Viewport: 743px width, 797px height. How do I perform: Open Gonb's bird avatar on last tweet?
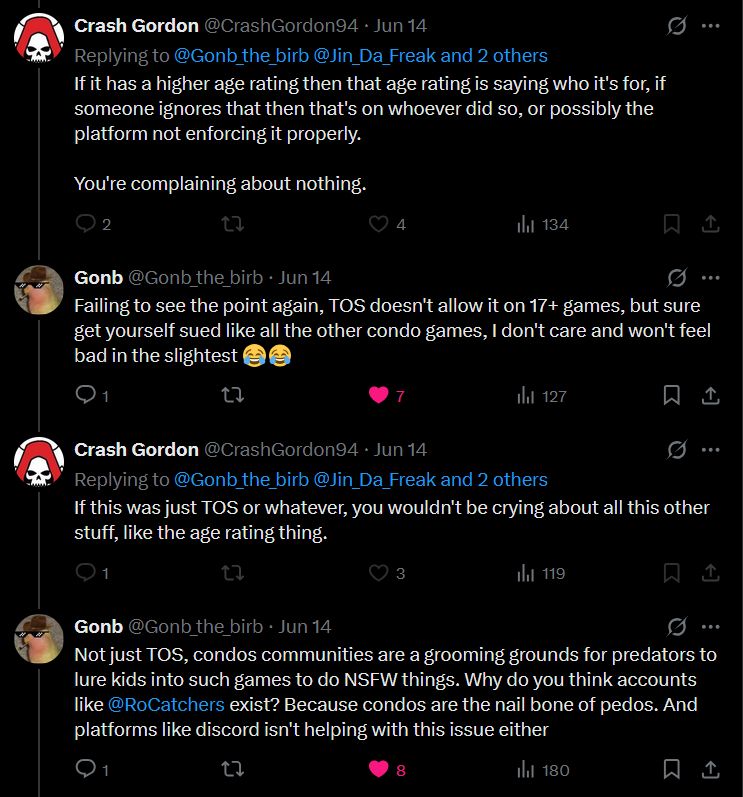pos(39,639)
